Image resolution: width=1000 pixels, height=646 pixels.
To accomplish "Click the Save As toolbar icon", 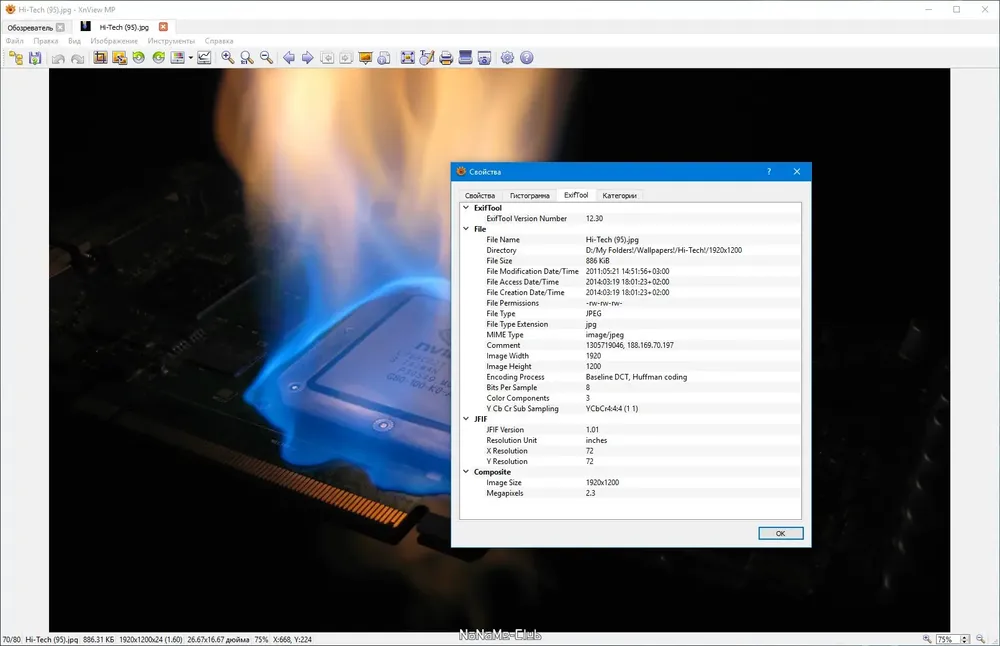I will [35, 58].
